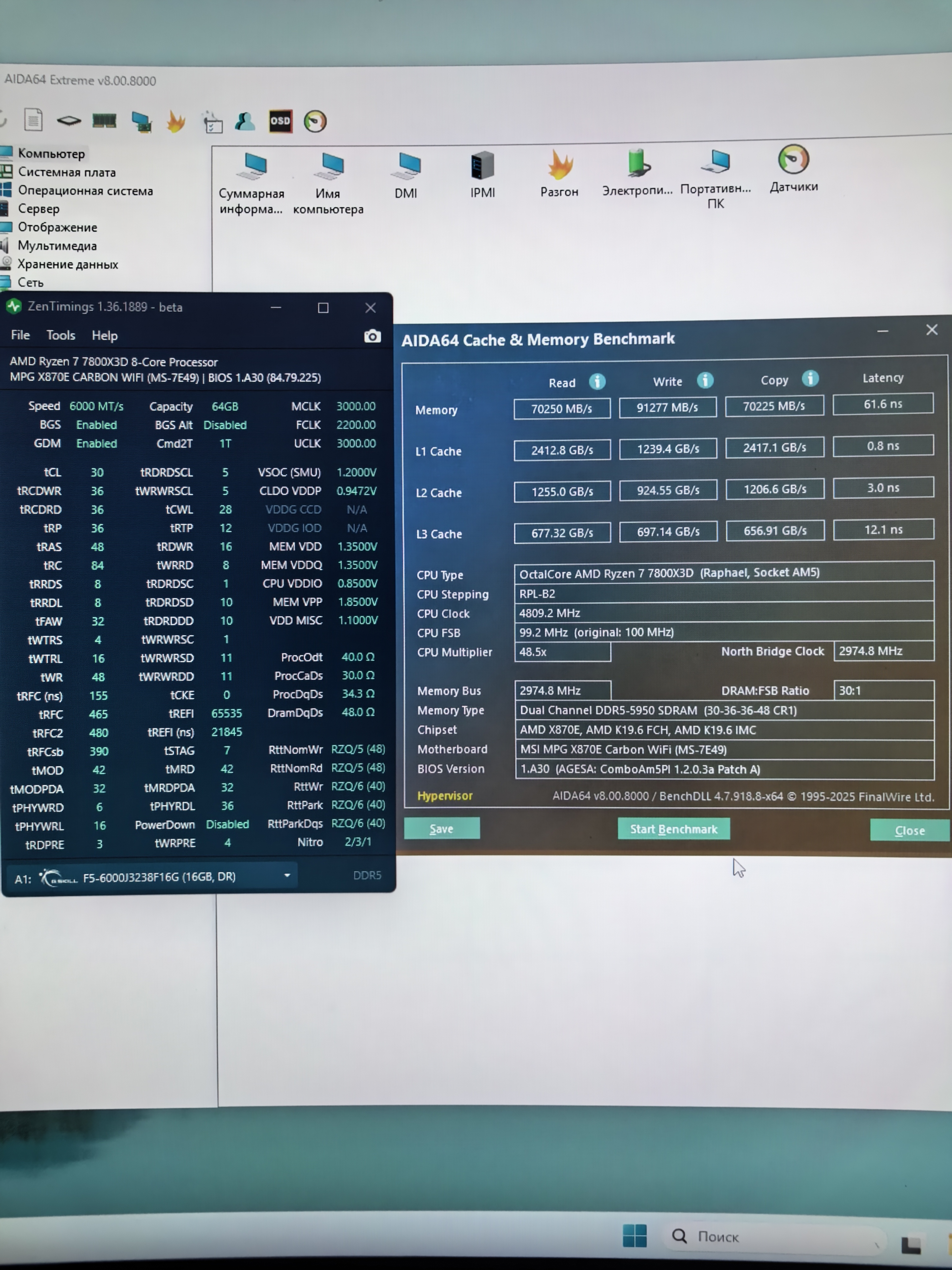Click the toolbar memory RAM icon
Image resolution: width=952 pixels, height=1270 pixels.
pyautogui.click(x=104, y=121)
